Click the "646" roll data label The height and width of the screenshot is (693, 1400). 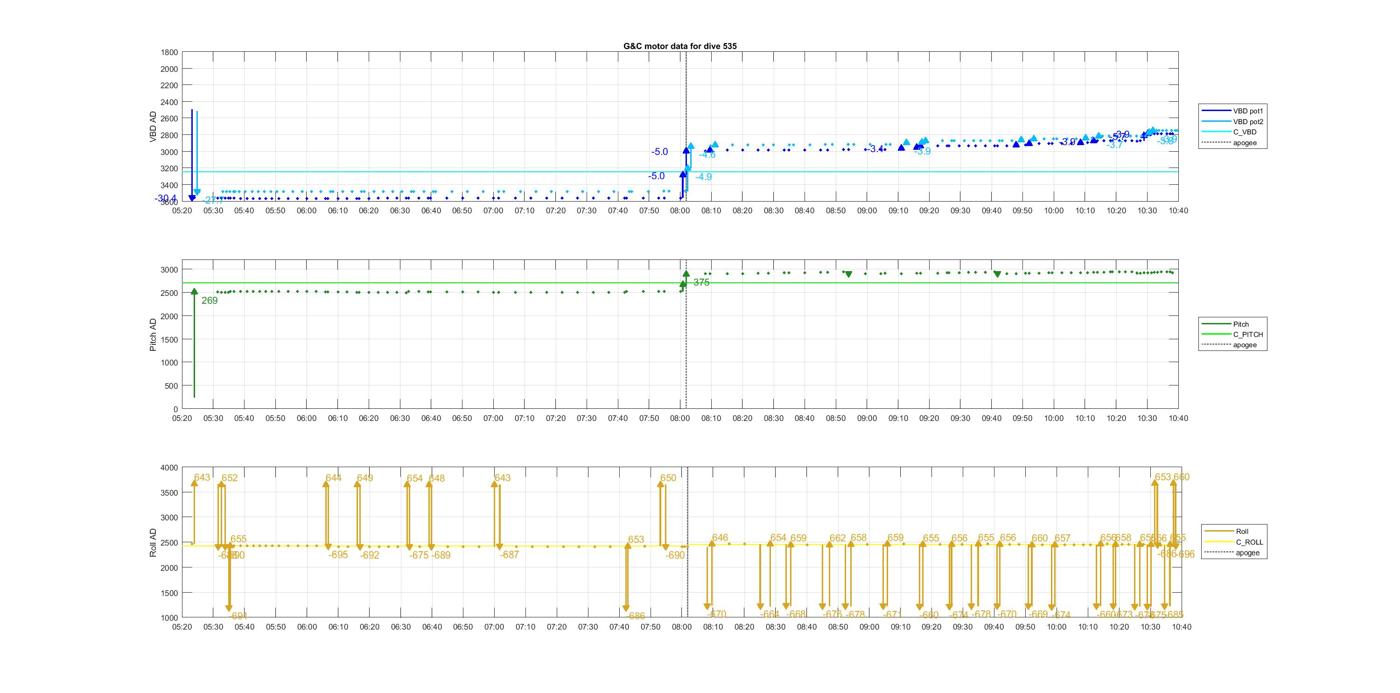pyautogui.click(x=720, y=538)
